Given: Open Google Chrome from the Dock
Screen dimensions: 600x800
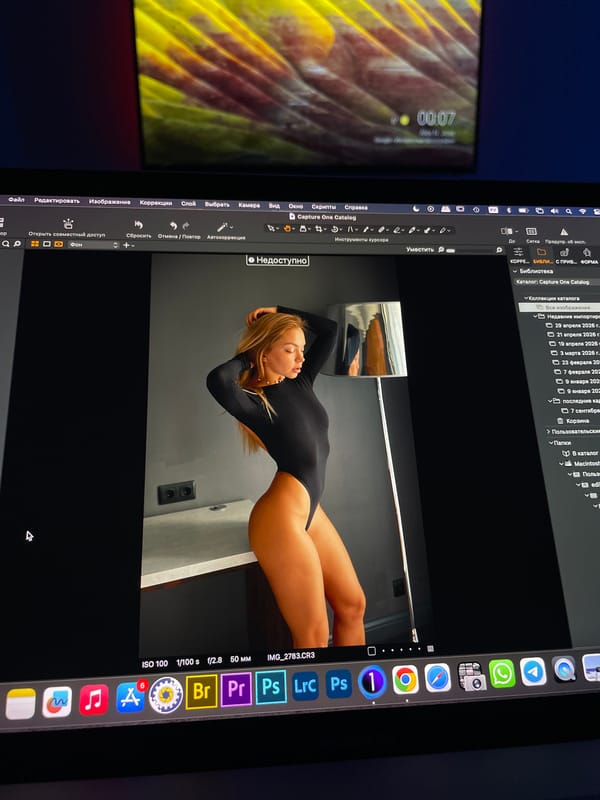Looking at the screenshot, I should (x=406, y=679).
